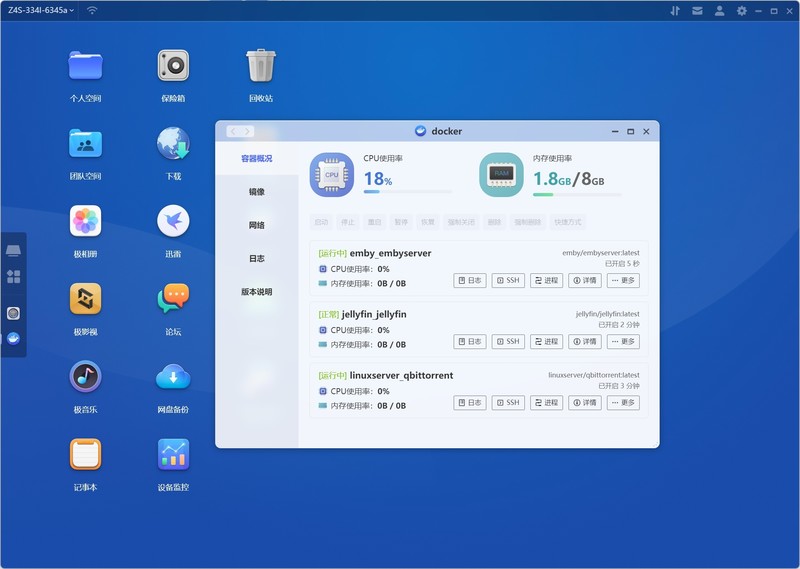Open 更多 menu for linuxserver_qbittorrent
The height and width of the screenshot is (569, 800).
(623, 403)
